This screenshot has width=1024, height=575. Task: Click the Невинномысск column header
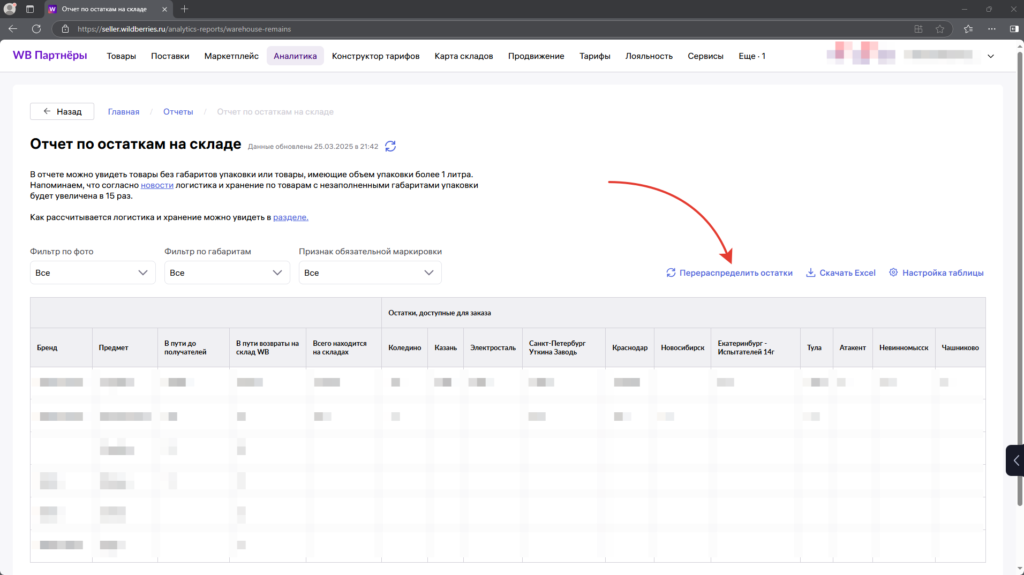pyautogui.click(x=904, y=348)
